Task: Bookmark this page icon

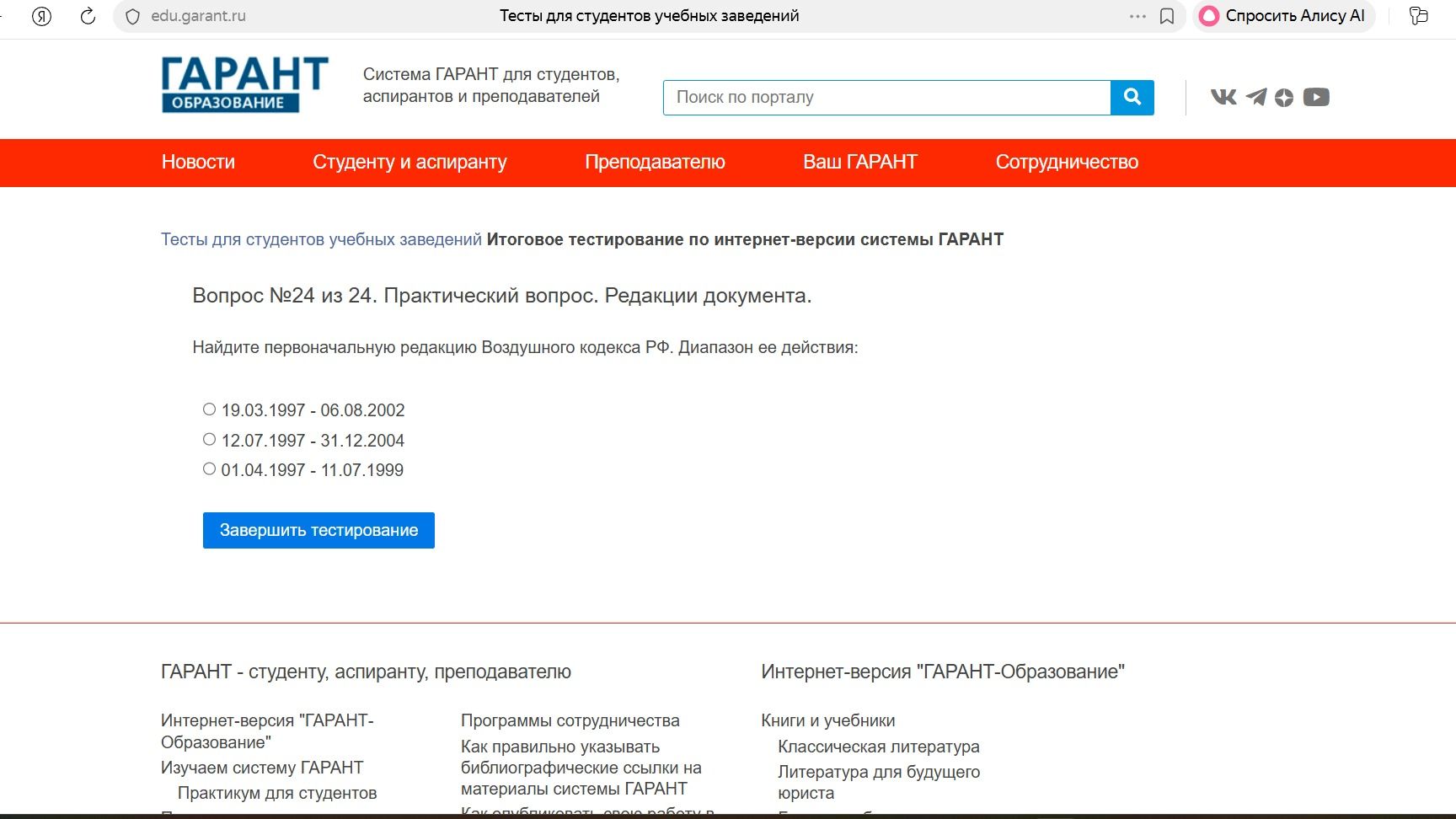Action: point(1167,16)
